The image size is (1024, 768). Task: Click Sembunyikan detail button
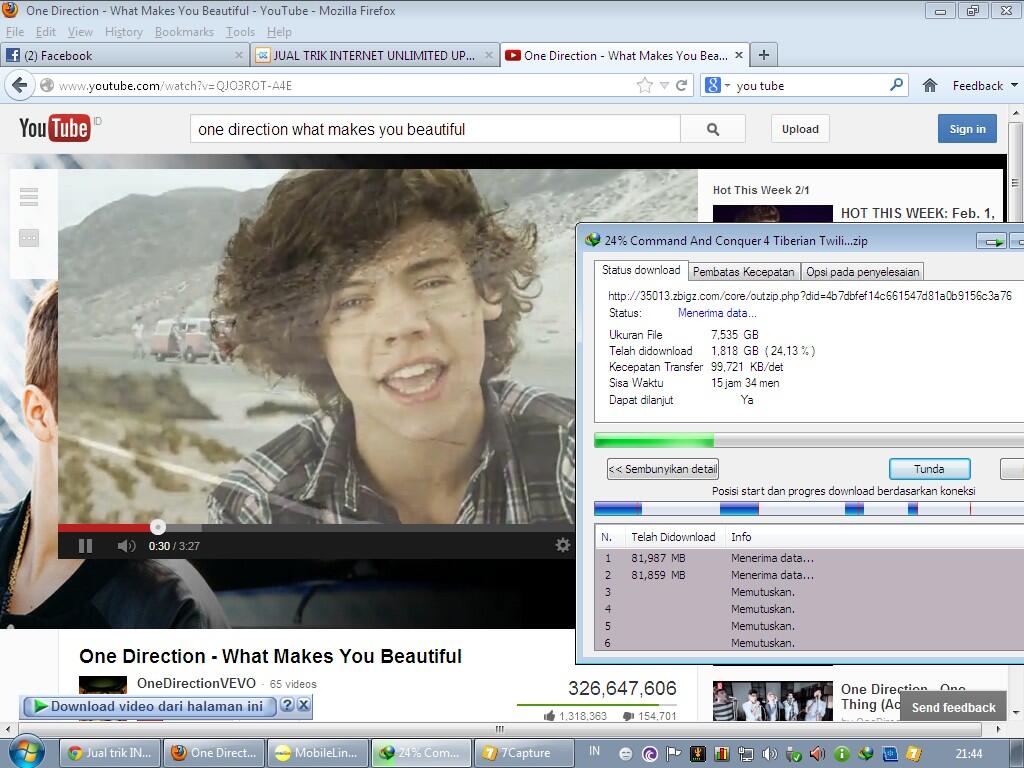pos(663,469)
